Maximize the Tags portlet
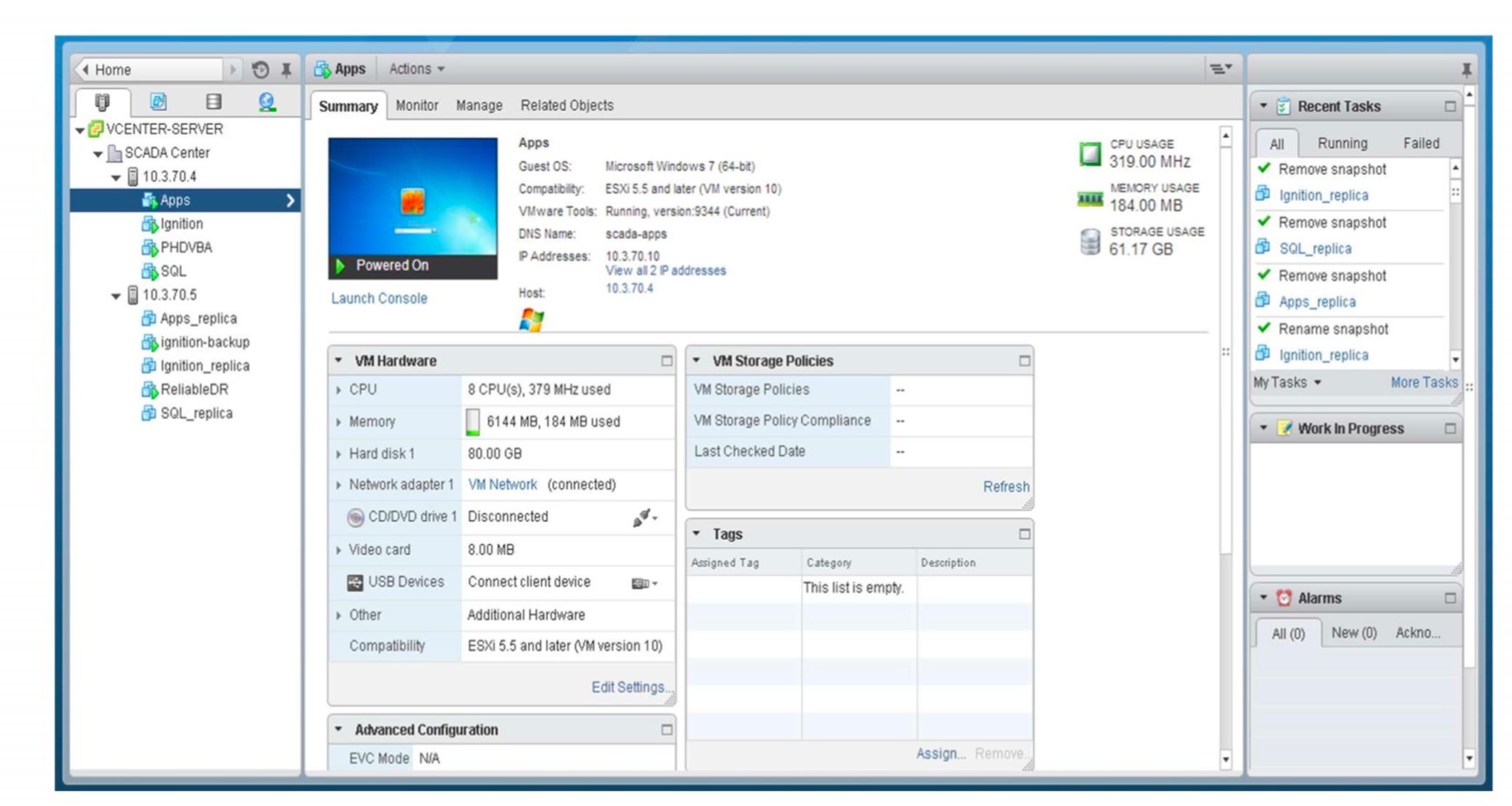This screenshot has width=1512, height=806. point(1024,534)
